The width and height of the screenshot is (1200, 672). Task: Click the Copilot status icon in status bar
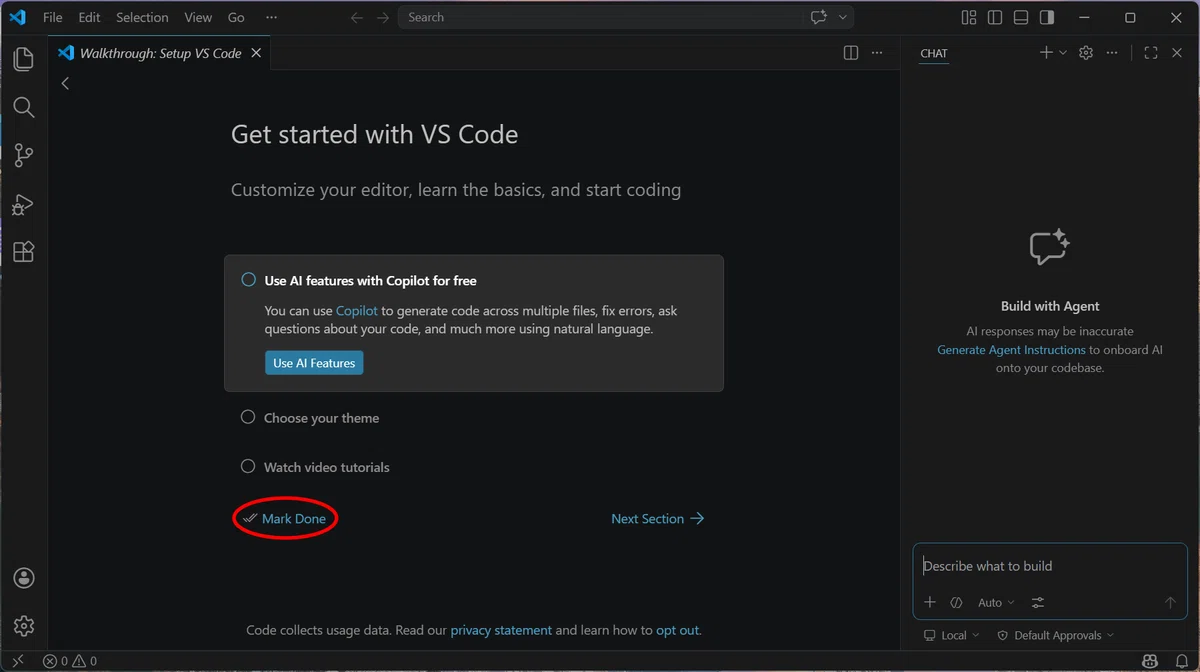click(x=1151, y=661)
